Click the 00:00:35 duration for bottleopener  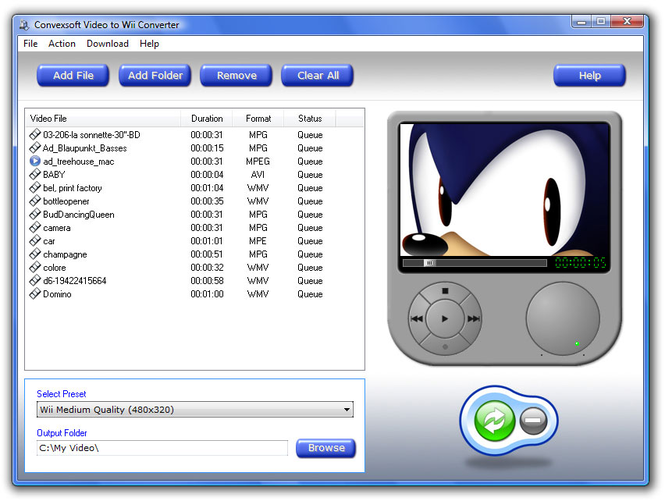(207, 201)
